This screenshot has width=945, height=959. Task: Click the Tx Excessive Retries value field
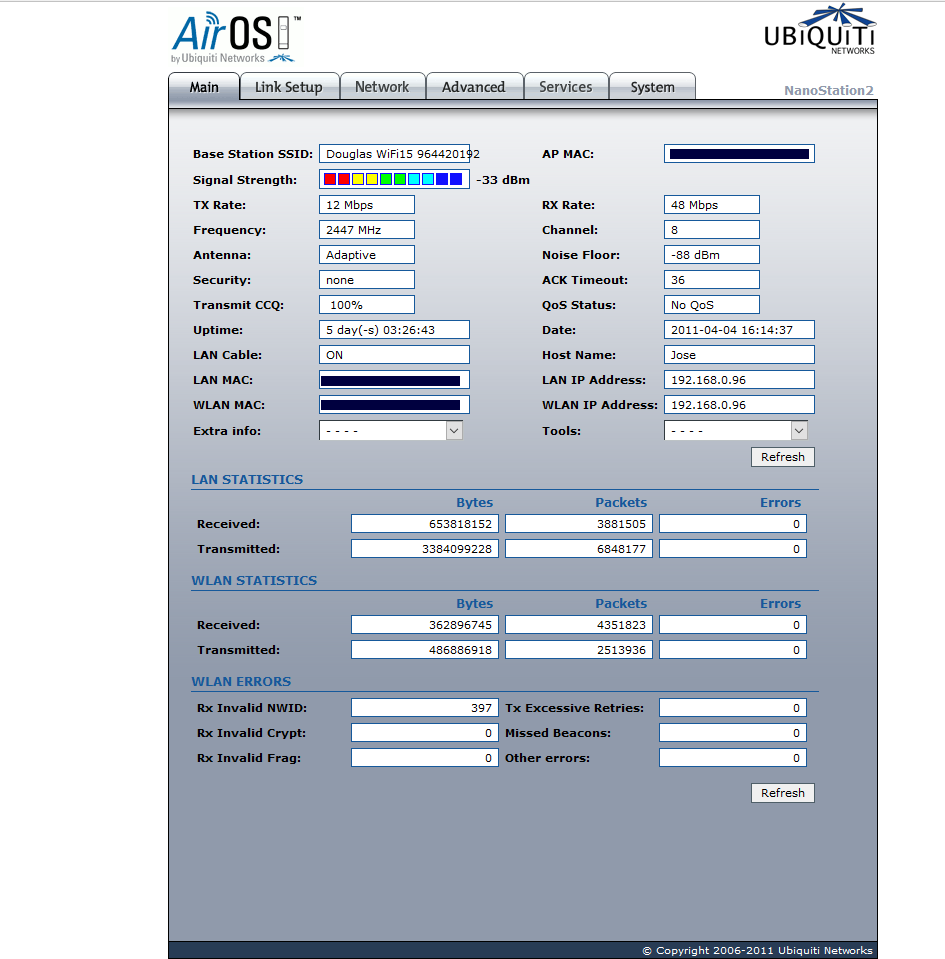click(x=733, y=708)
